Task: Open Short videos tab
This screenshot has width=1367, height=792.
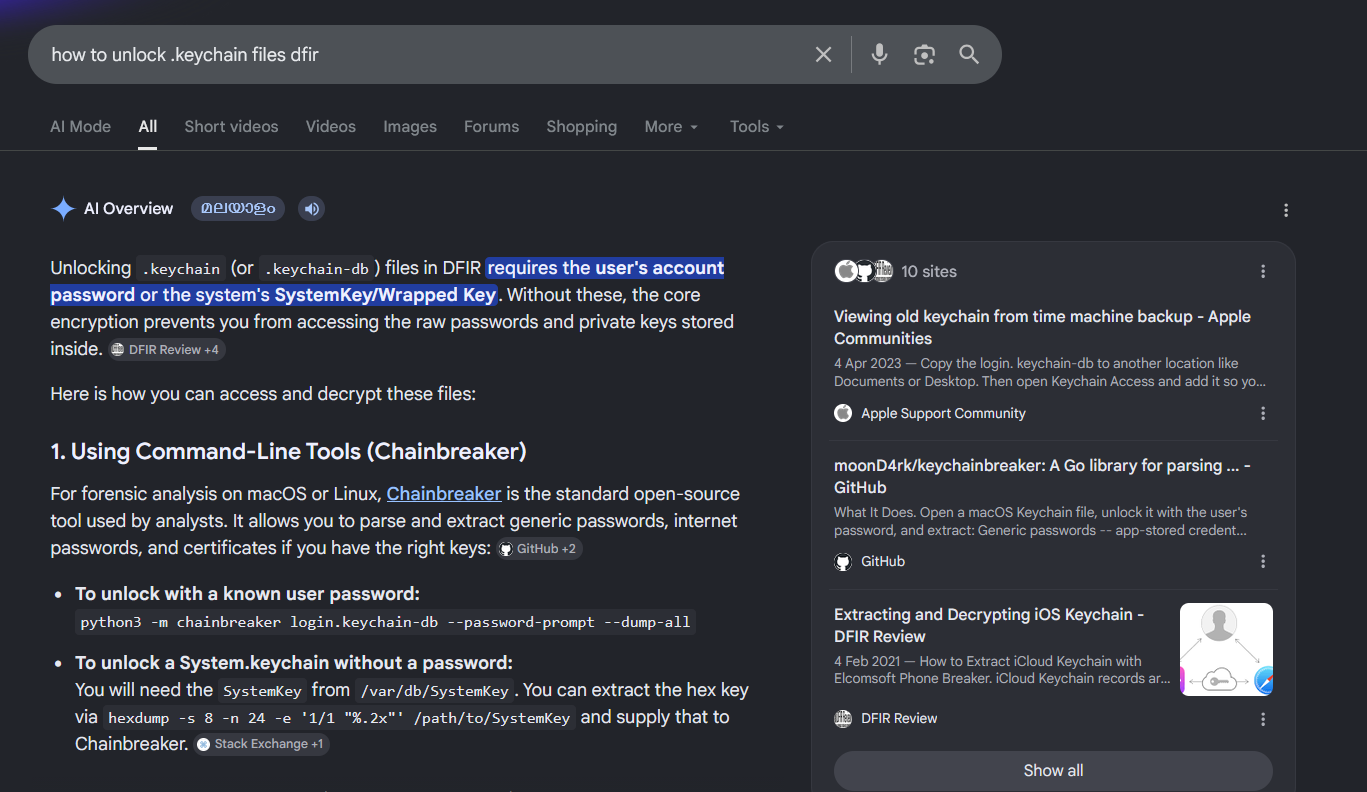Action: pyautogui.click(x=231, y=127)
